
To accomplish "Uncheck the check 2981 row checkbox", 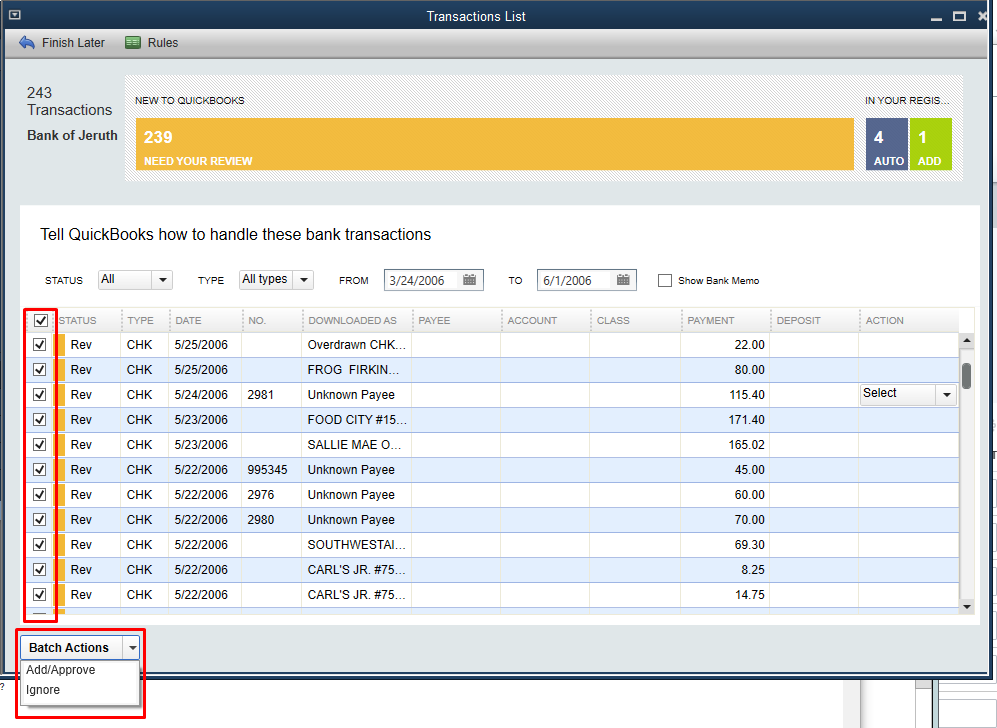I will (x=39, y=394).
